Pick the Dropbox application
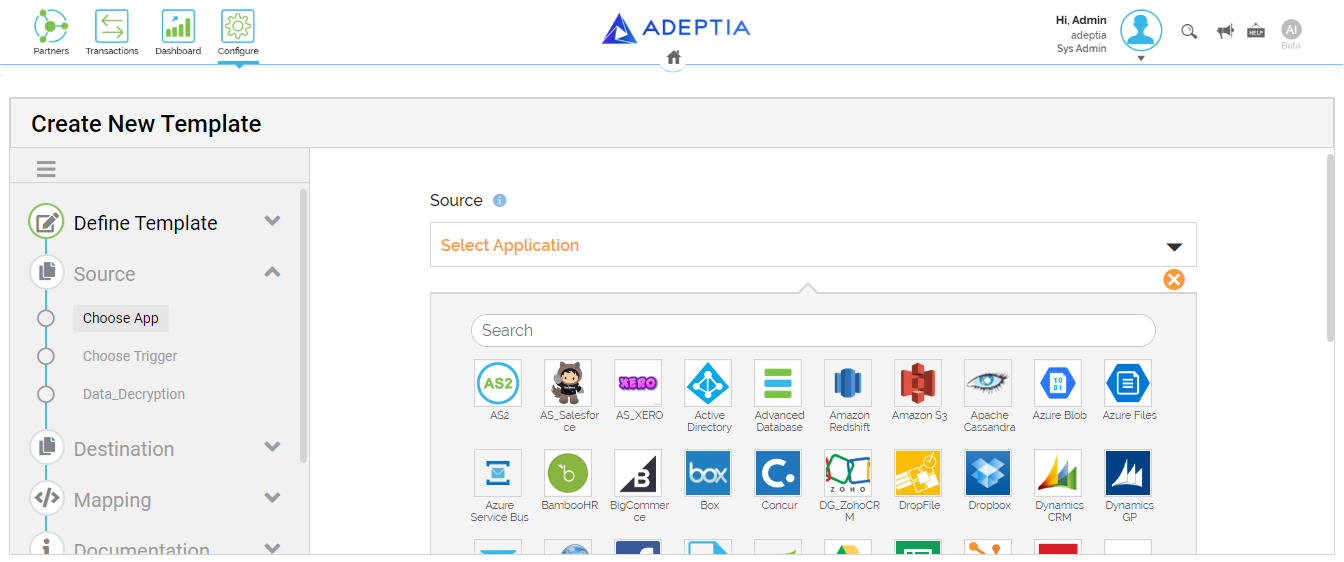The width and height of the screenshot is (1344, 562). click(988, 473)
